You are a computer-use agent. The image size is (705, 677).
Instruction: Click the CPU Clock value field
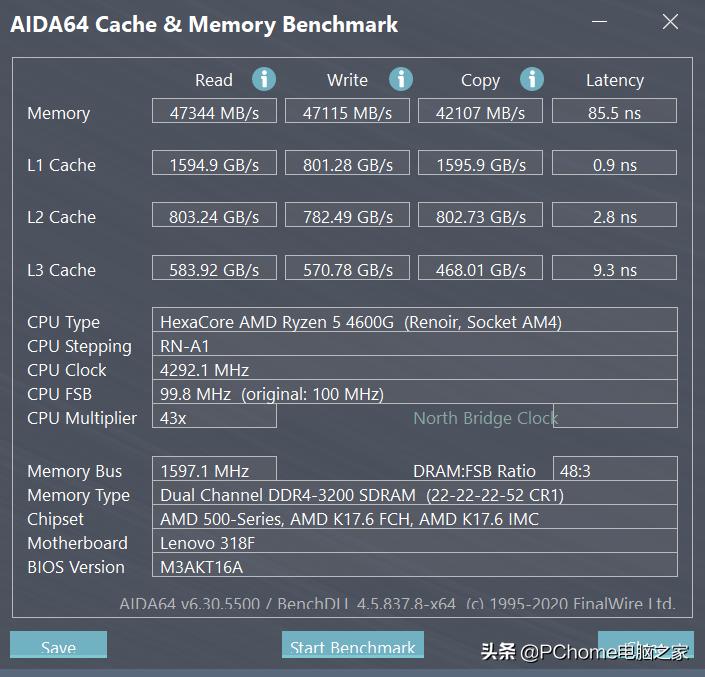414,370
